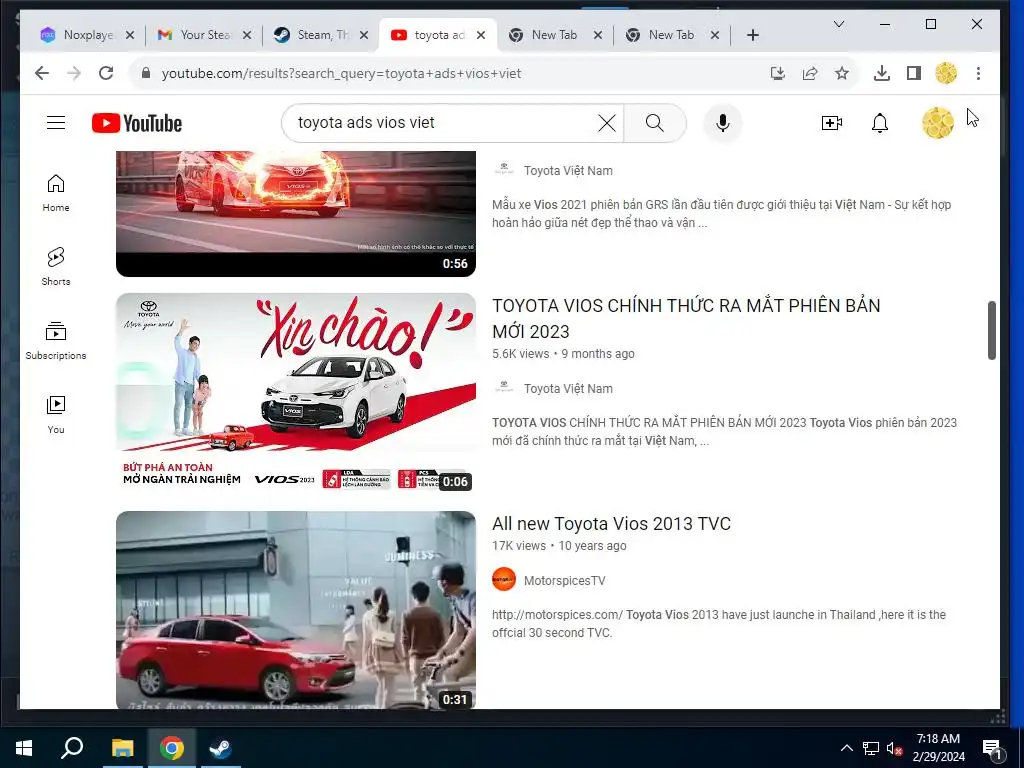
Task: Open the Windows Start menu
Action: click(24, 747)
